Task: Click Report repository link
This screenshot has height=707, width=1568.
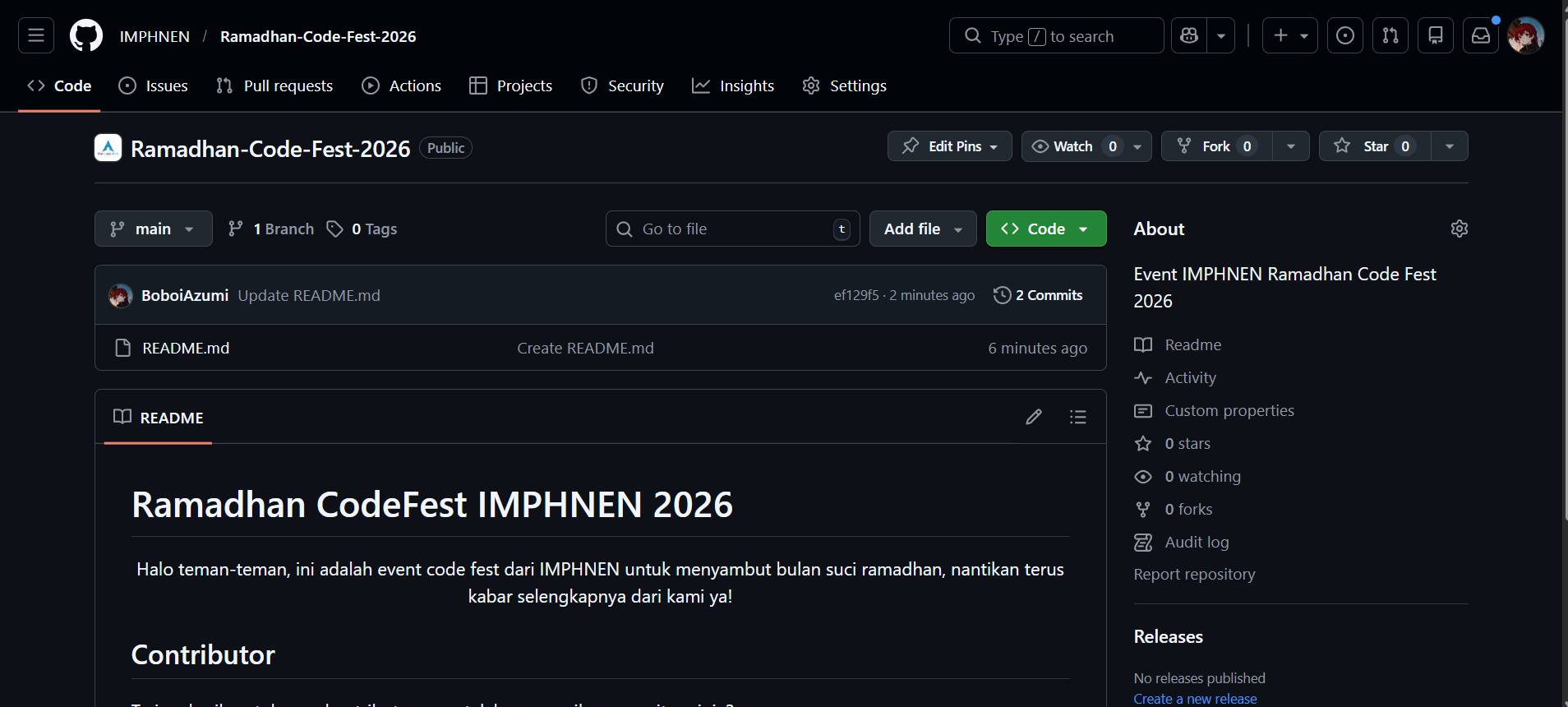Action: point(1194,574)
